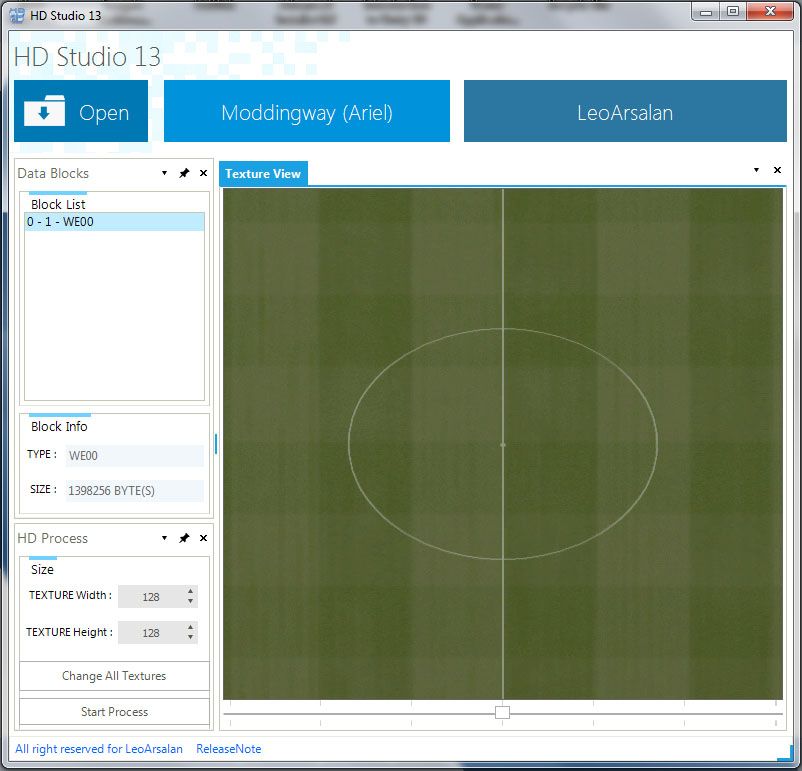This screenshot has width=802, height=771.
Task: Click the zoom slider thumb below texture
Action: pyautogui.click(x=502, y=712)
